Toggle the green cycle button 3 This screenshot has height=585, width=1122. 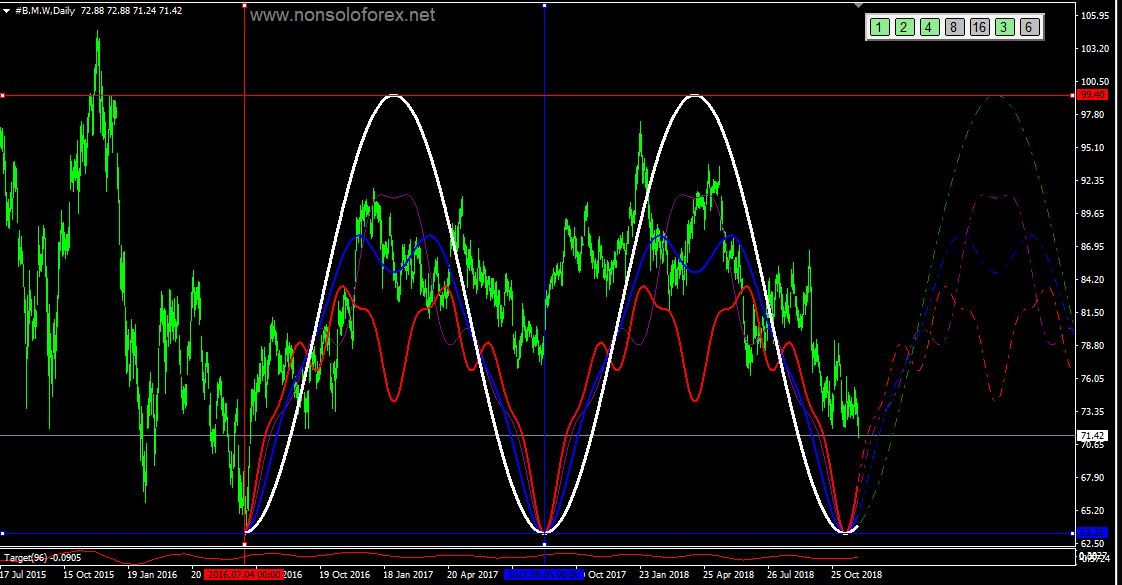point(1003,27)
